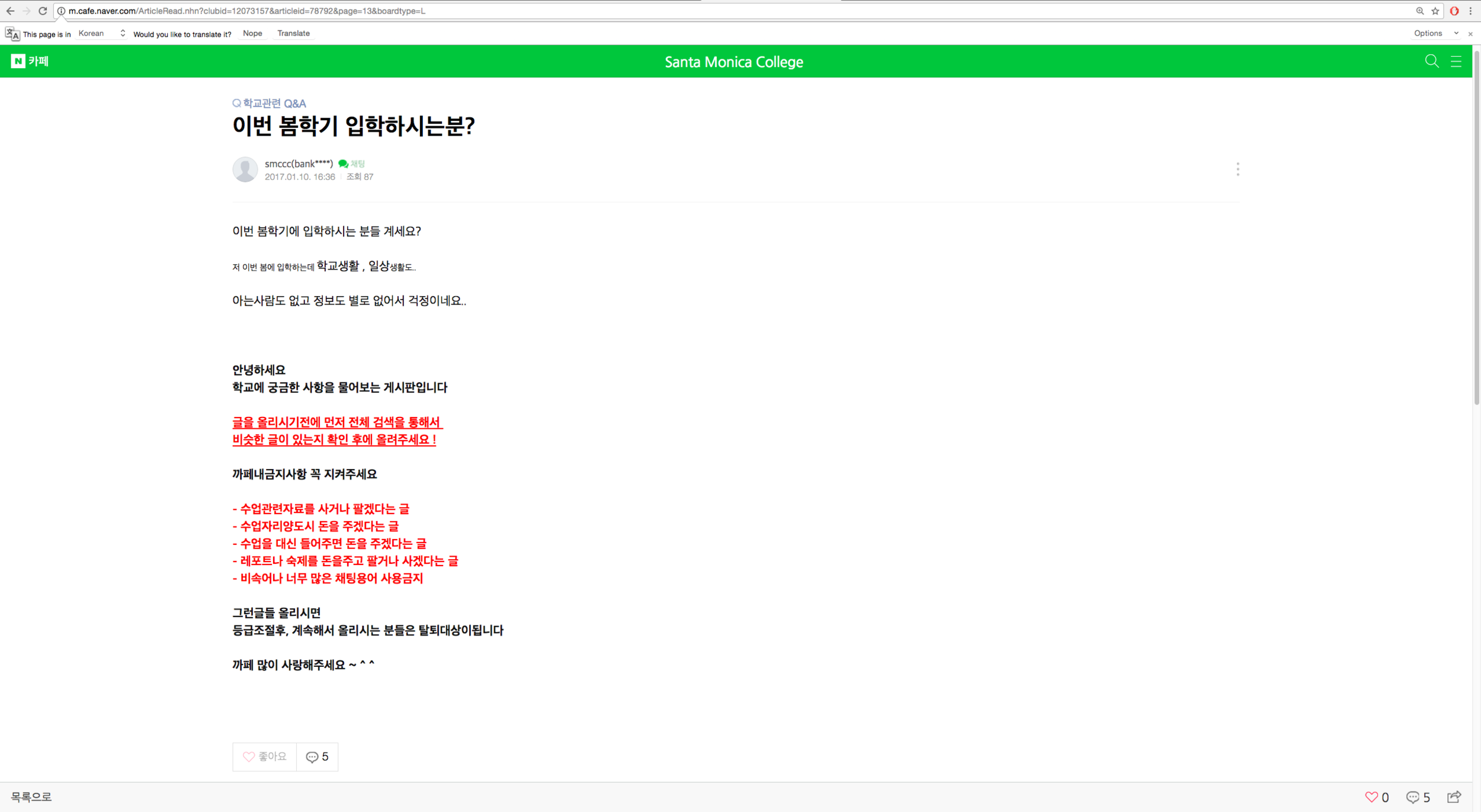
Task: Click the view count 조회 87
Action: pyautogui.click(x=360, y=177)
